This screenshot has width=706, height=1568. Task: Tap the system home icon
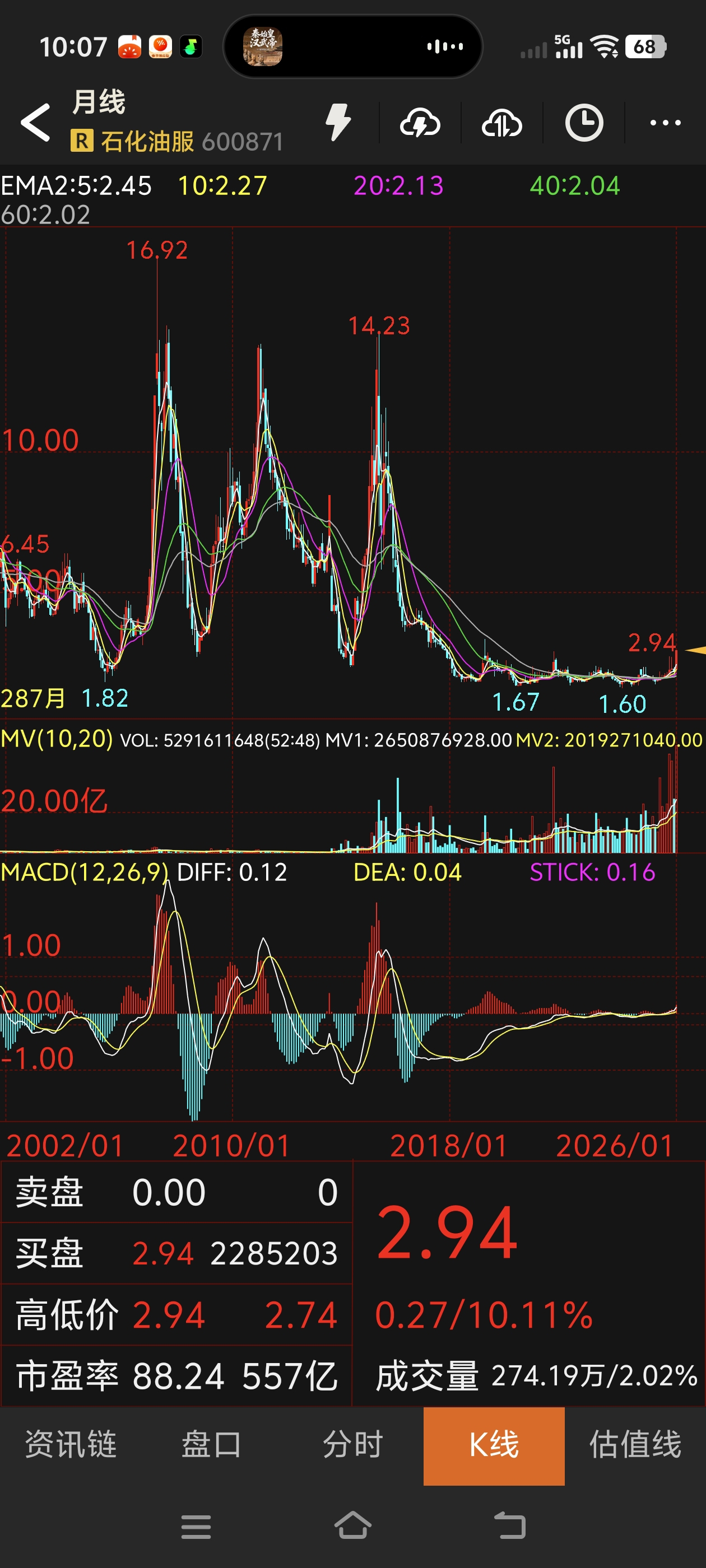(x=352, y=1525)
